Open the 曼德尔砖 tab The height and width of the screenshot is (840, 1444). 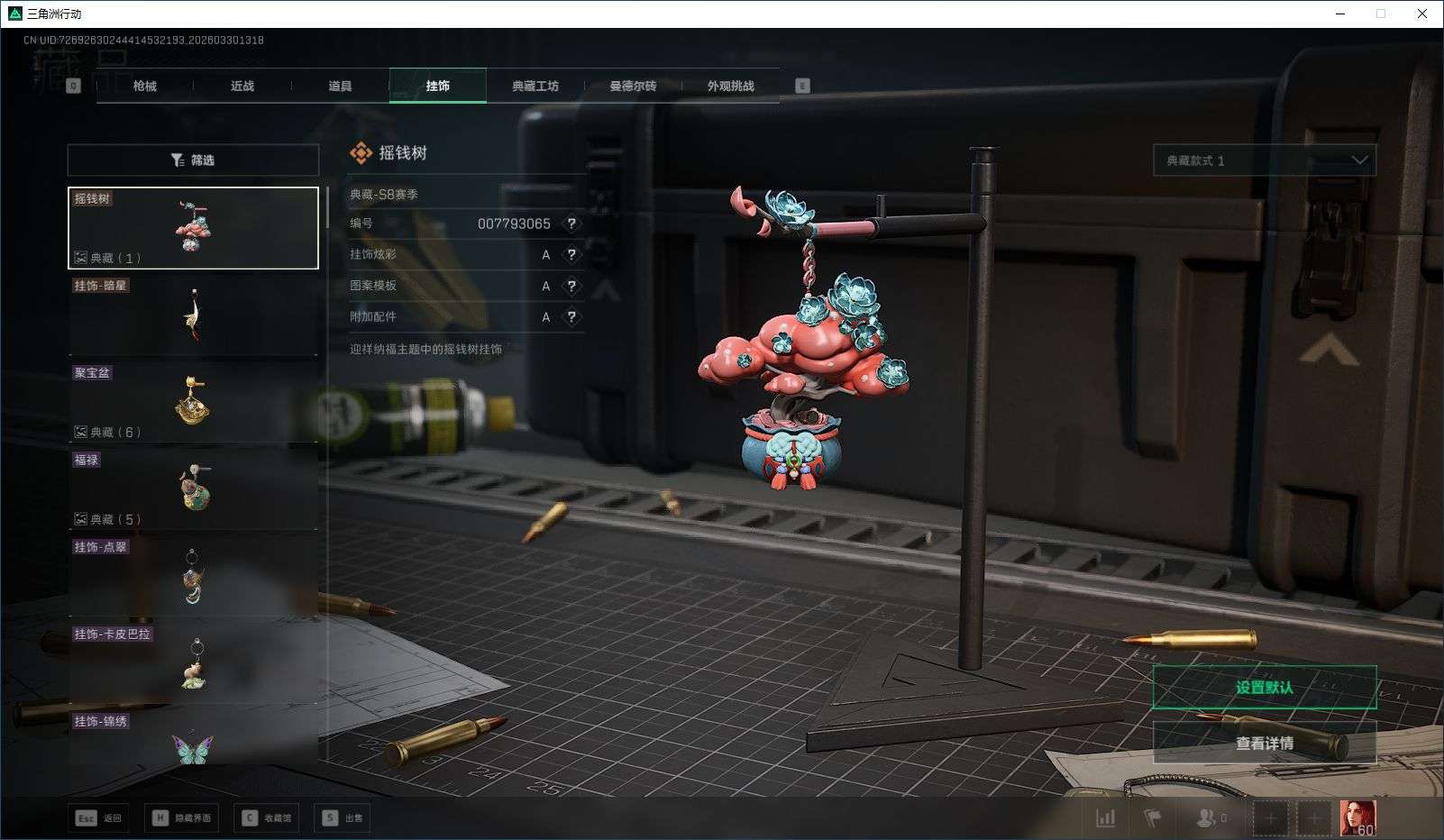click(x=633, y=86)
